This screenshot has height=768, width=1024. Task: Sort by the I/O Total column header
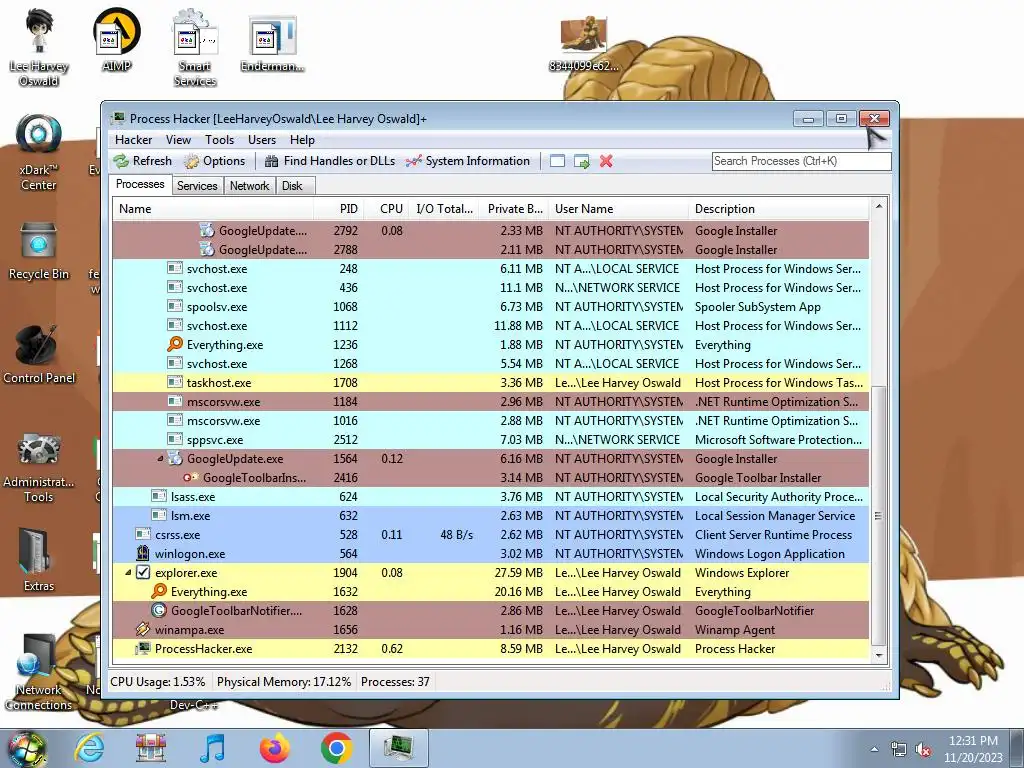point(445,209)
